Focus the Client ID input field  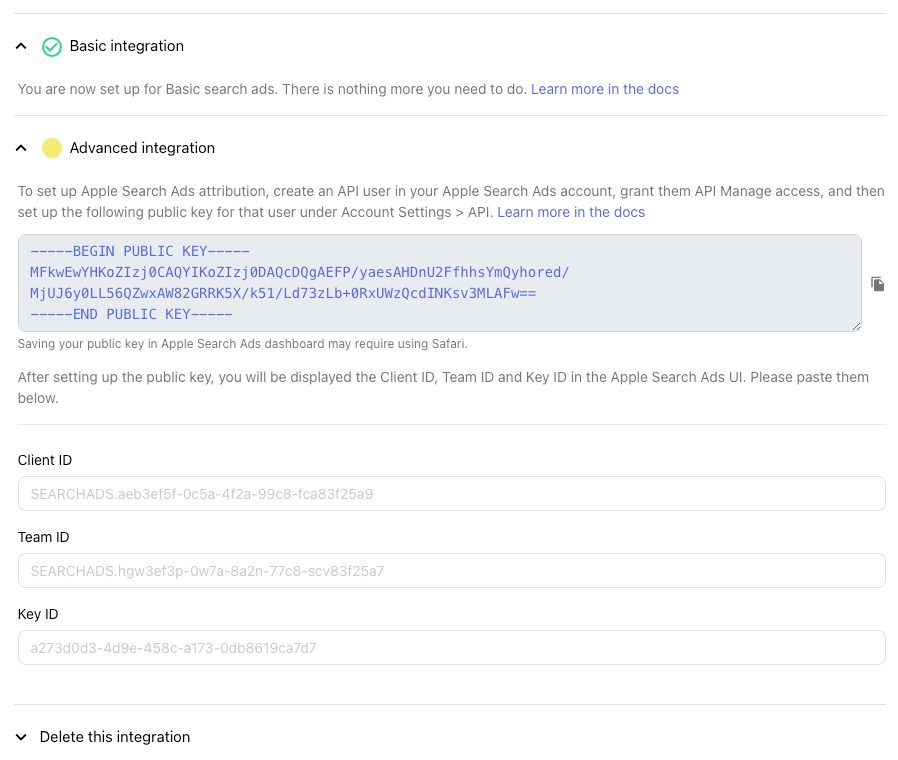(452, 494)
